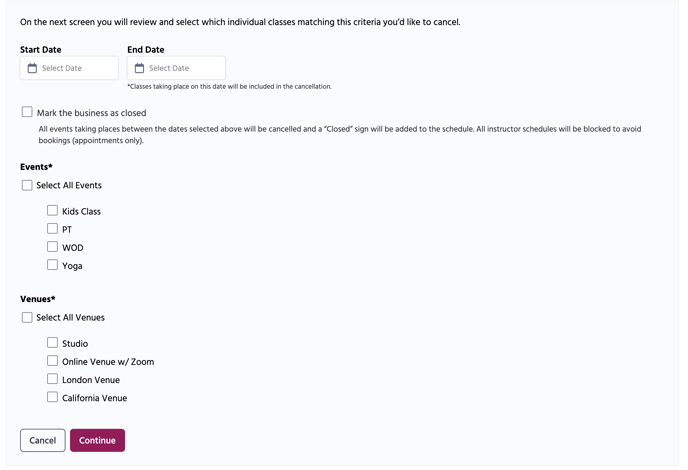Click the Cancel button
The image size is (688, 470).
point(43,440)
